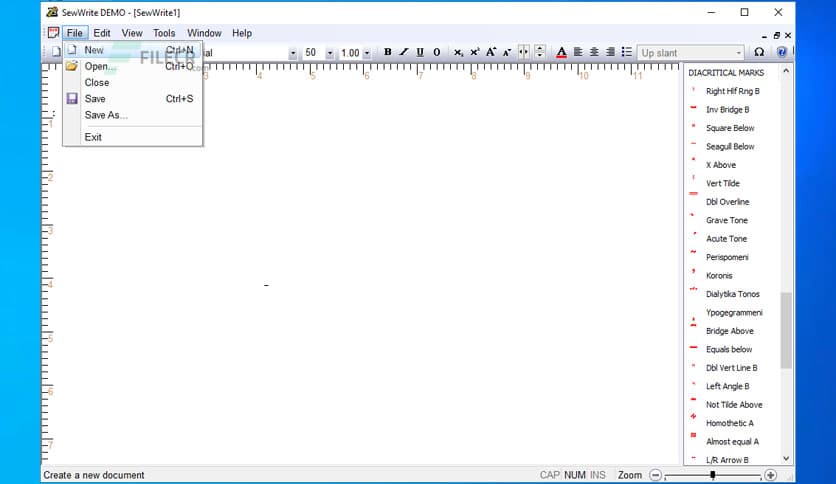Open the Window menu
Image resolution: width=836 pixels, height=484 pixels.
pos(204,33)
